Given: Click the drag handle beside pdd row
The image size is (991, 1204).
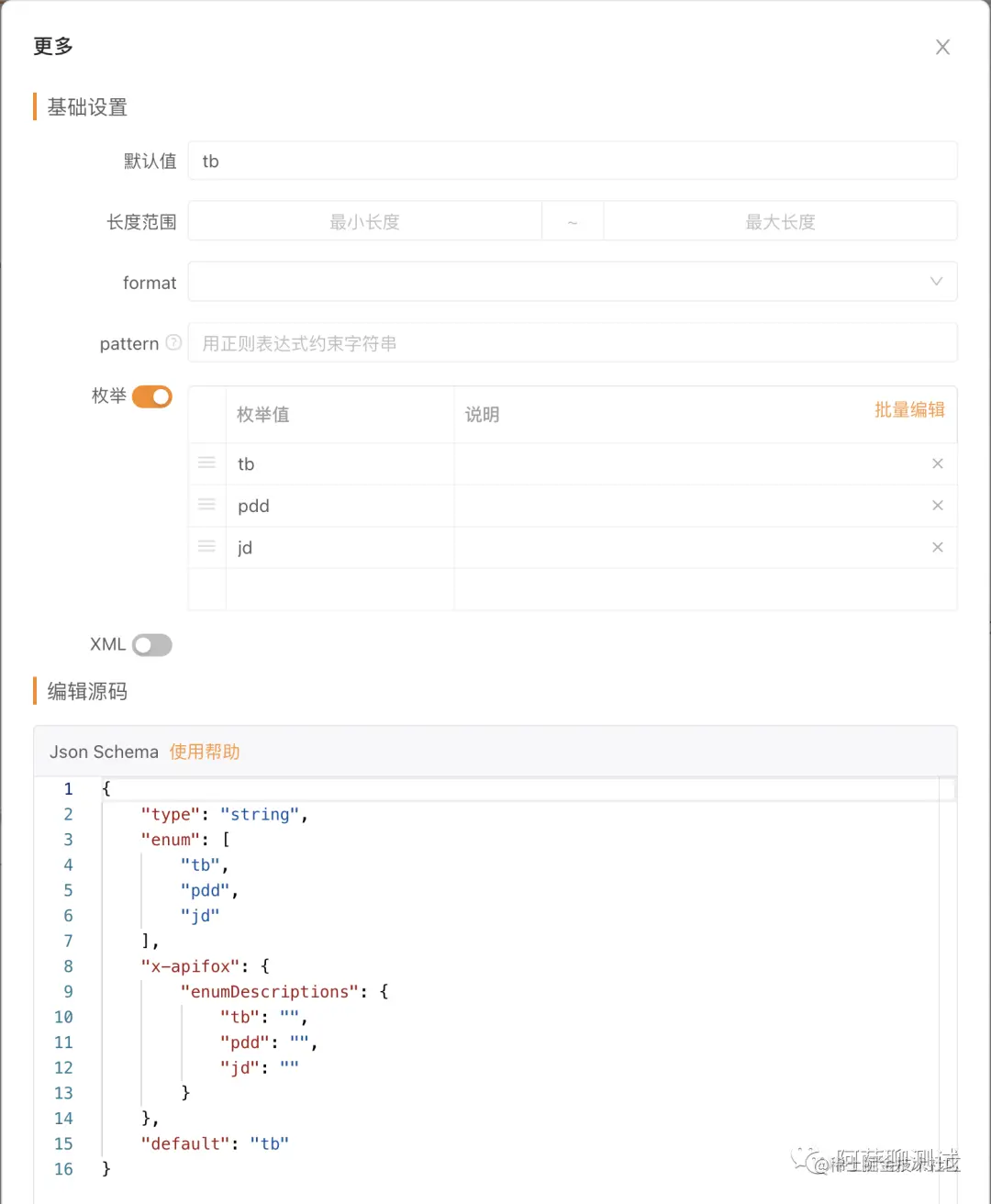Looking at the screenshot, I should [x=206, y=505].
